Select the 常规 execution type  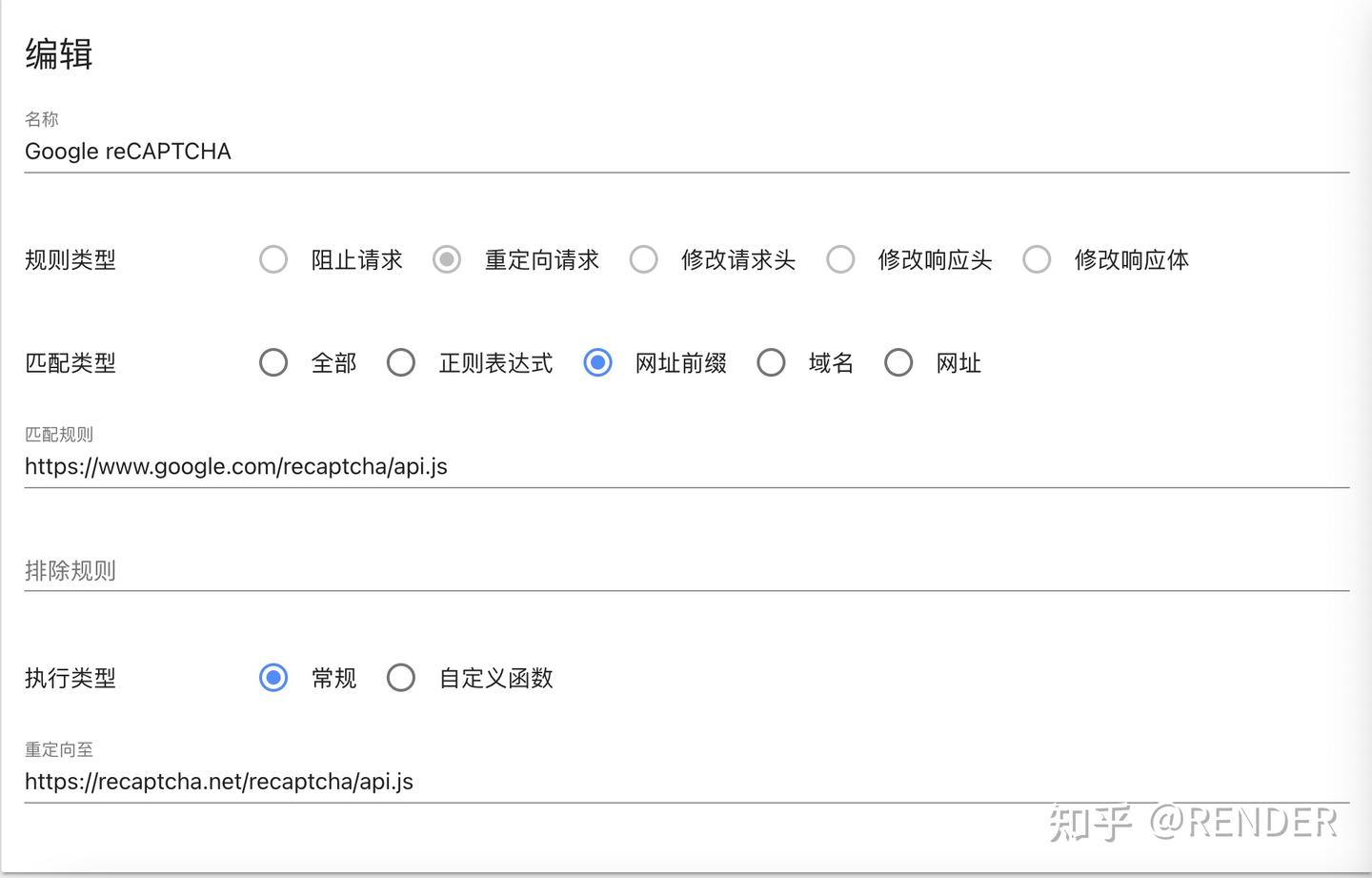pyautogui.click(x=273, y=678)
